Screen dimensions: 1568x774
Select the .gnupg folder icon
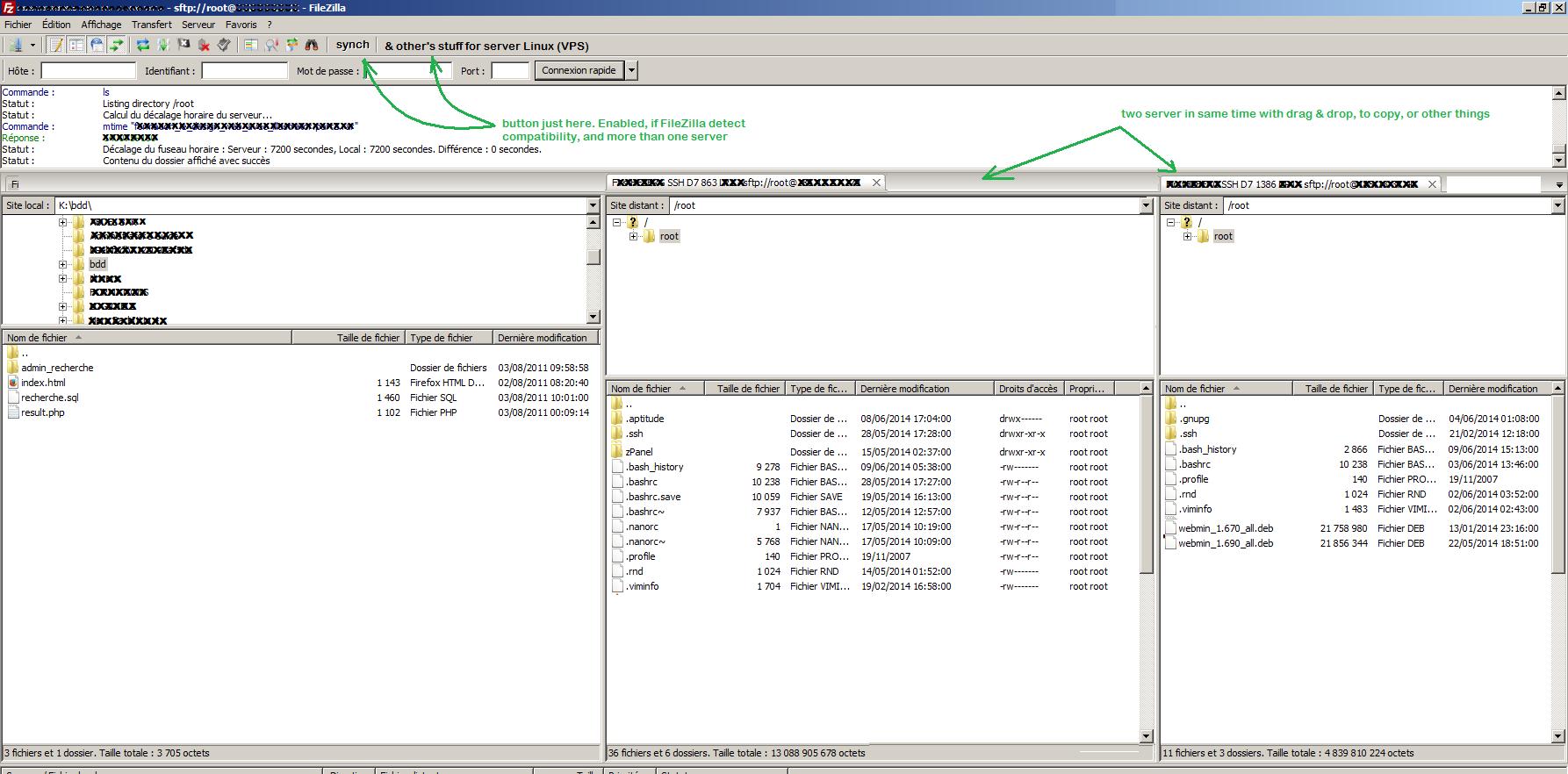pos(1171,419)
